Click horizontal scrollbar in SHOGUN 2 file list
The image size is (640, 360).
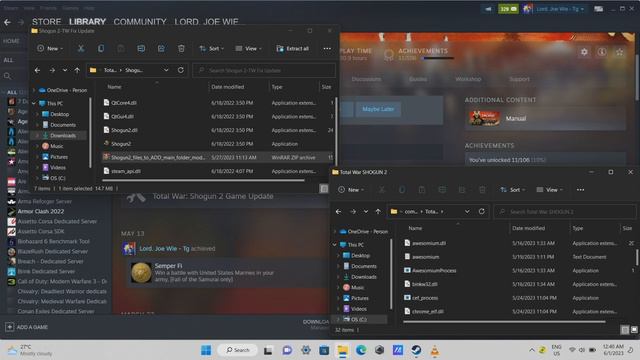click(x=504, y=322)
